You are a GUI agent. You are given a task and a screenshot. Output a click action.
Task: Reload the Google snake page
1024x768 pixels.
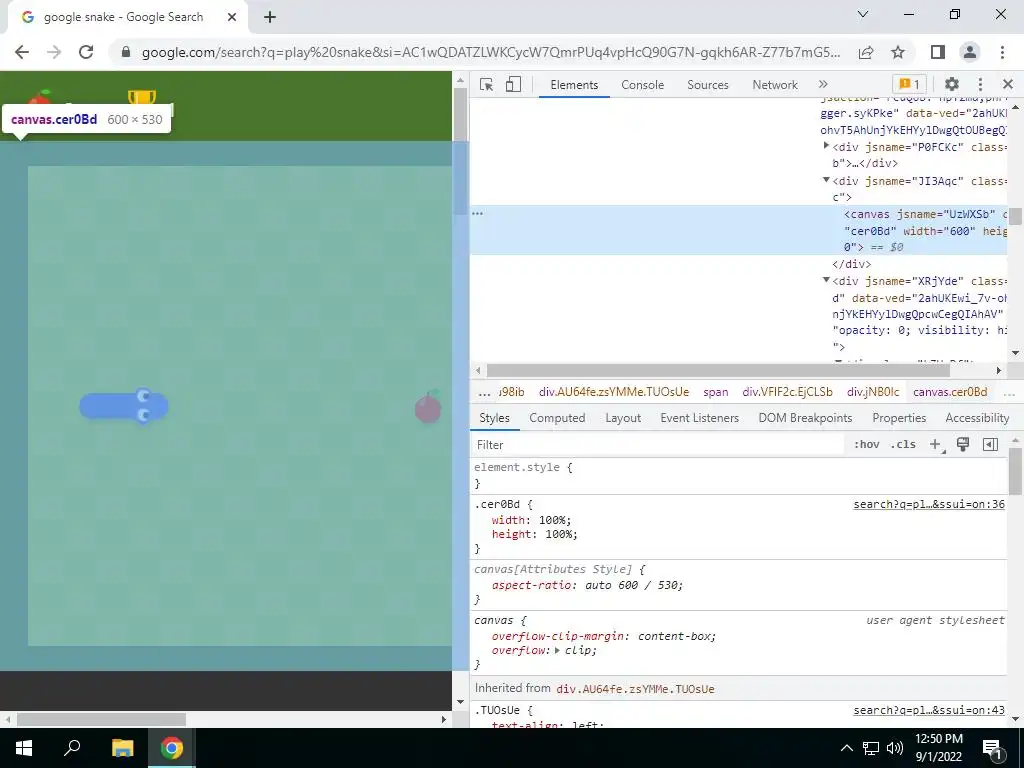pos(86,52)
